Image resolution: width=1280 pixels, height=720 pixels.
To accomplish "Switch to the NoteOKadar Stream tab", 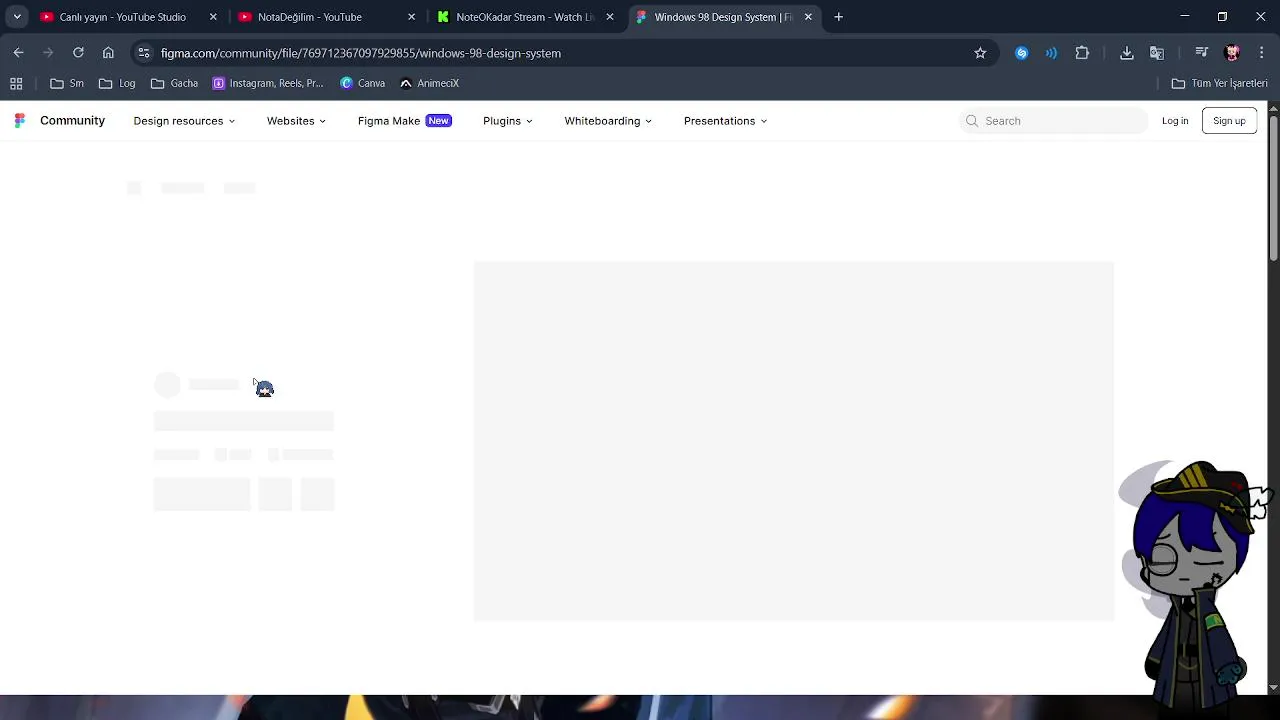I will click(x=525, y=17).
